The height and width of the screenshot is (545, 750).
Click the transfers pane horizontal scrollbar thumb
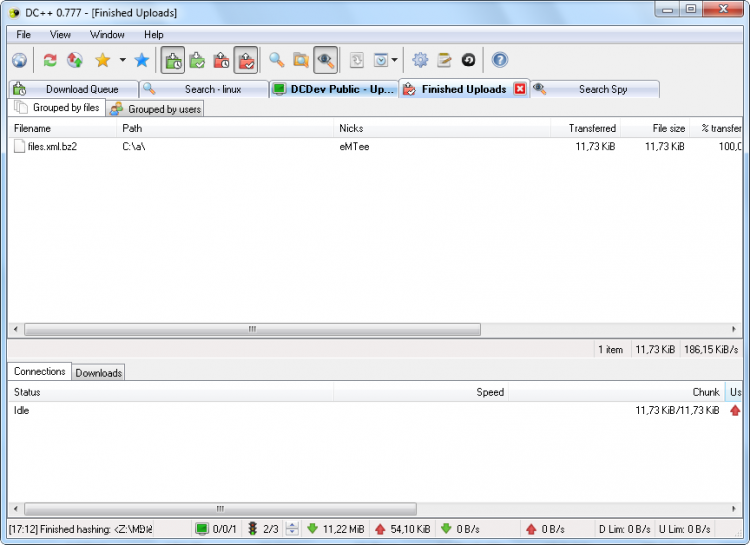click(221, 509)
